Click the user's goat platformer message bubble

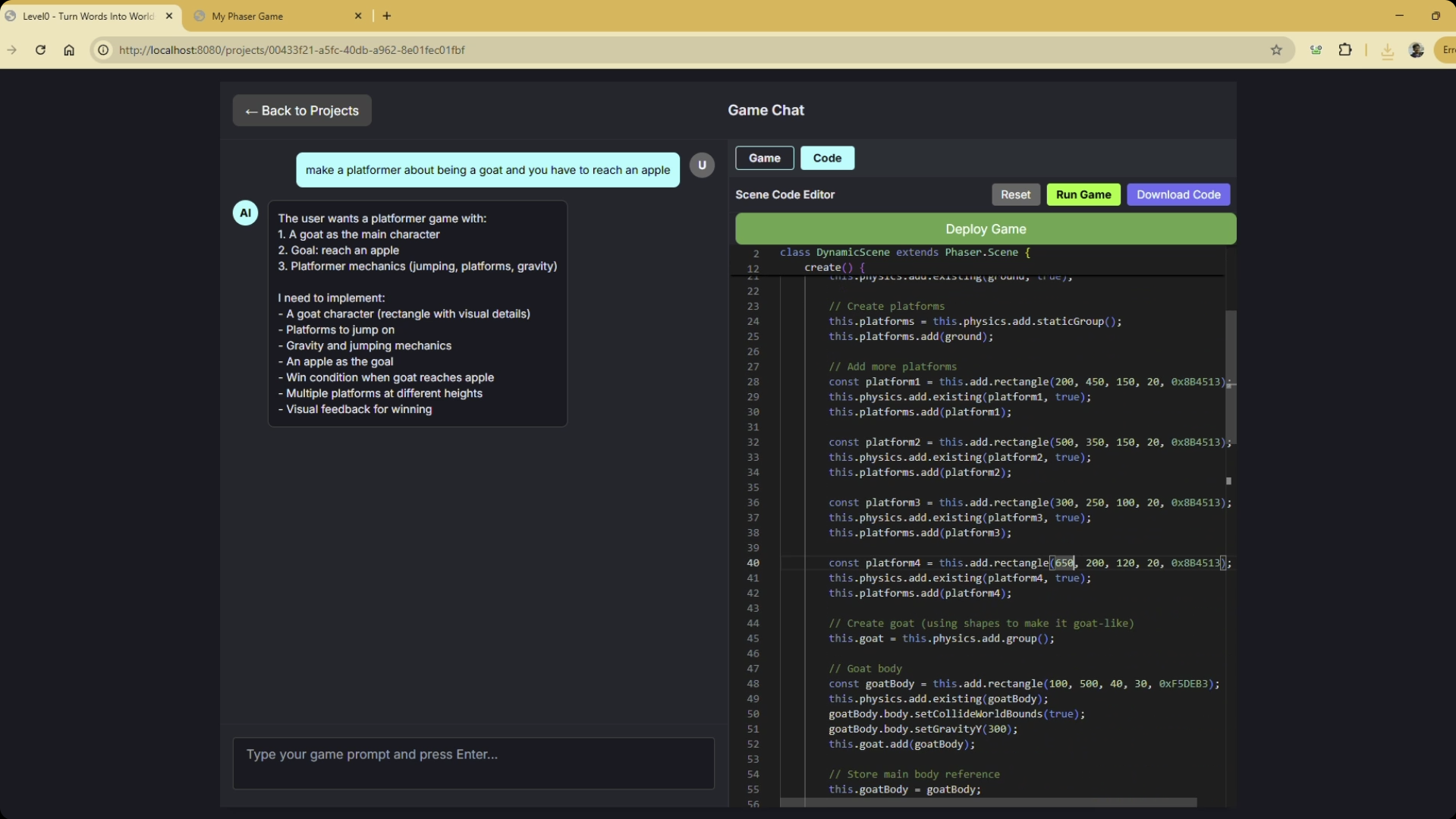488,170
